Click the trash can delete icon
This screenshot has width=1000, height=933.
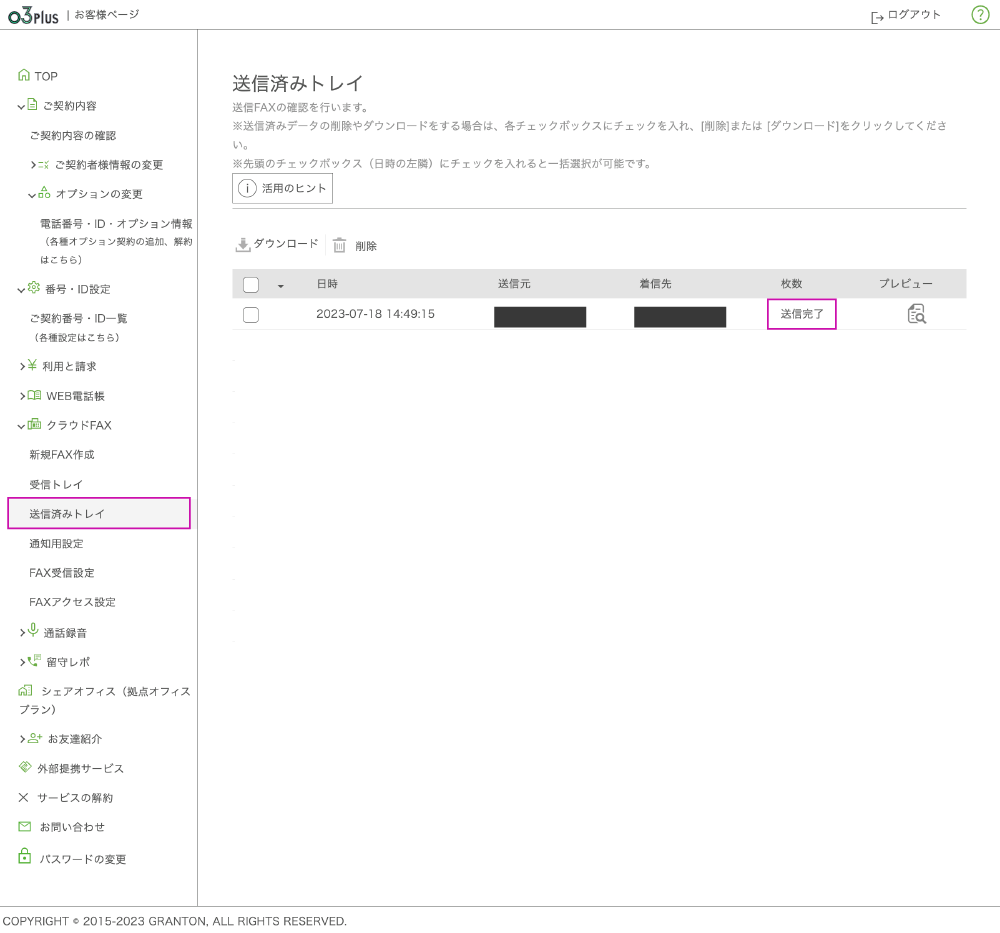click(339, 245)
